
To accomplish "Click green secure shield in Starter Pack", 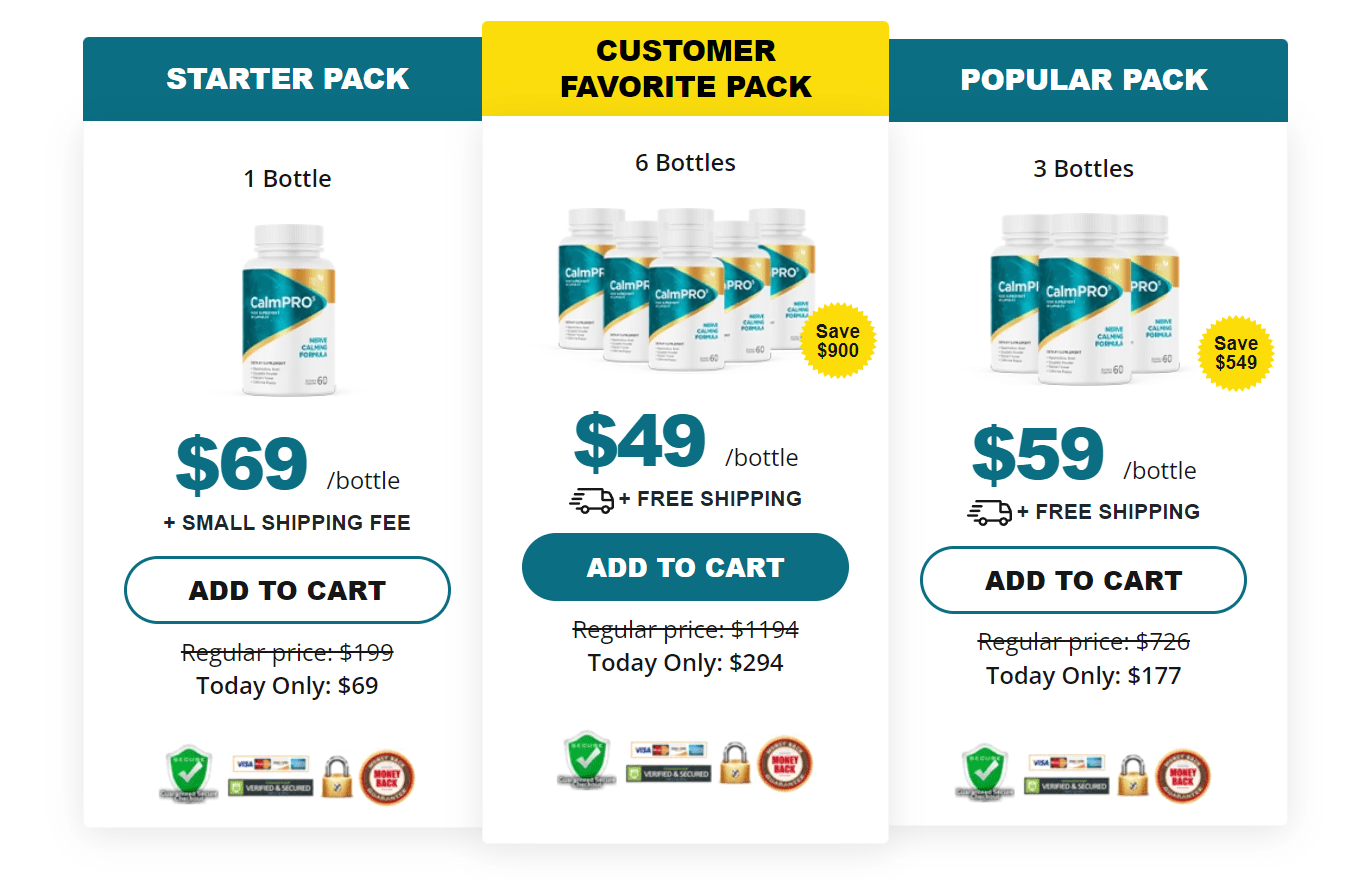I will pos(188,773).
